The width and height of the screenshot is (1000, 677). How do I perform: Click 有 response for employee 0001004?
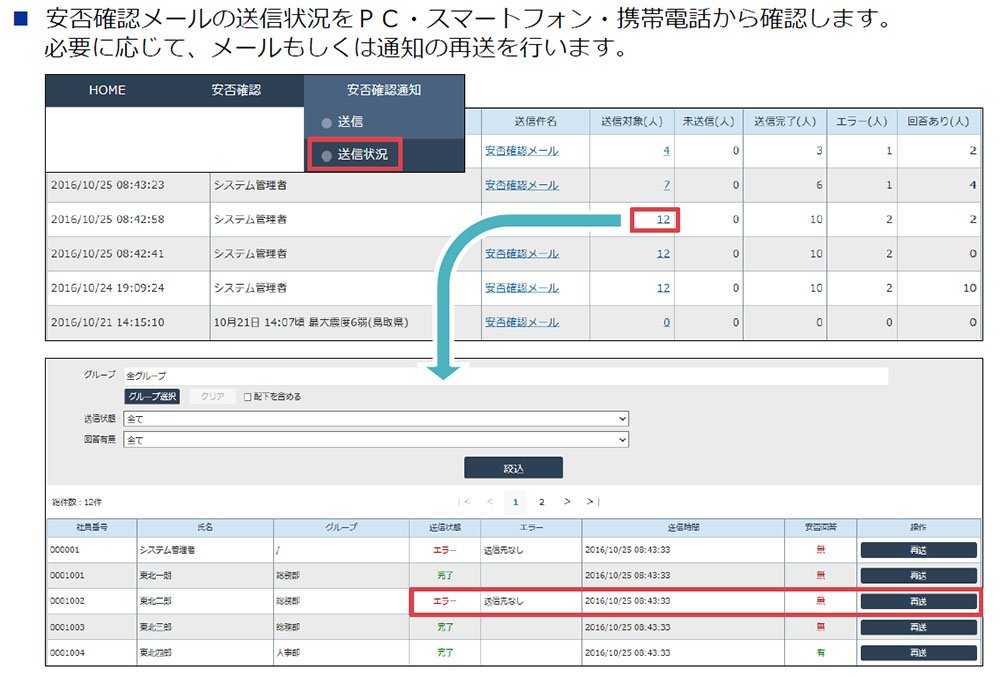pos(821,653)
